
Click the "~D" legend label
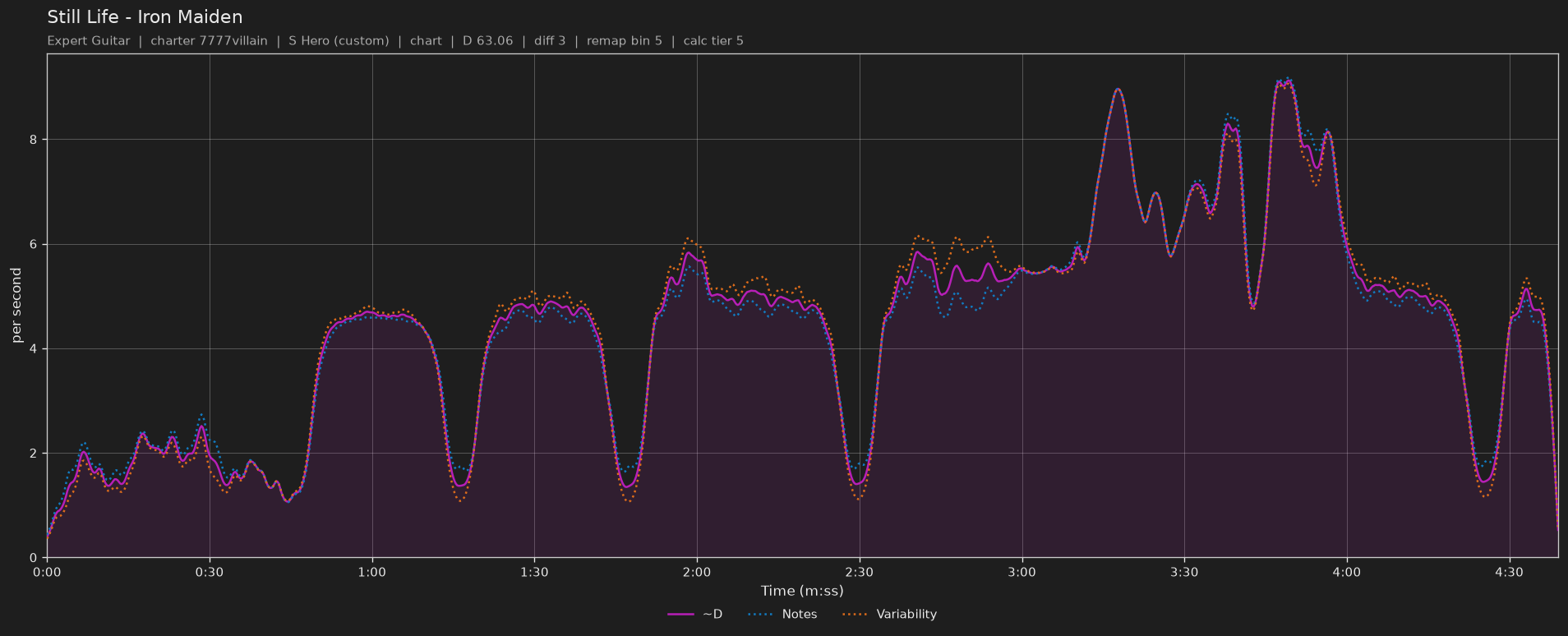click(713, 615)
